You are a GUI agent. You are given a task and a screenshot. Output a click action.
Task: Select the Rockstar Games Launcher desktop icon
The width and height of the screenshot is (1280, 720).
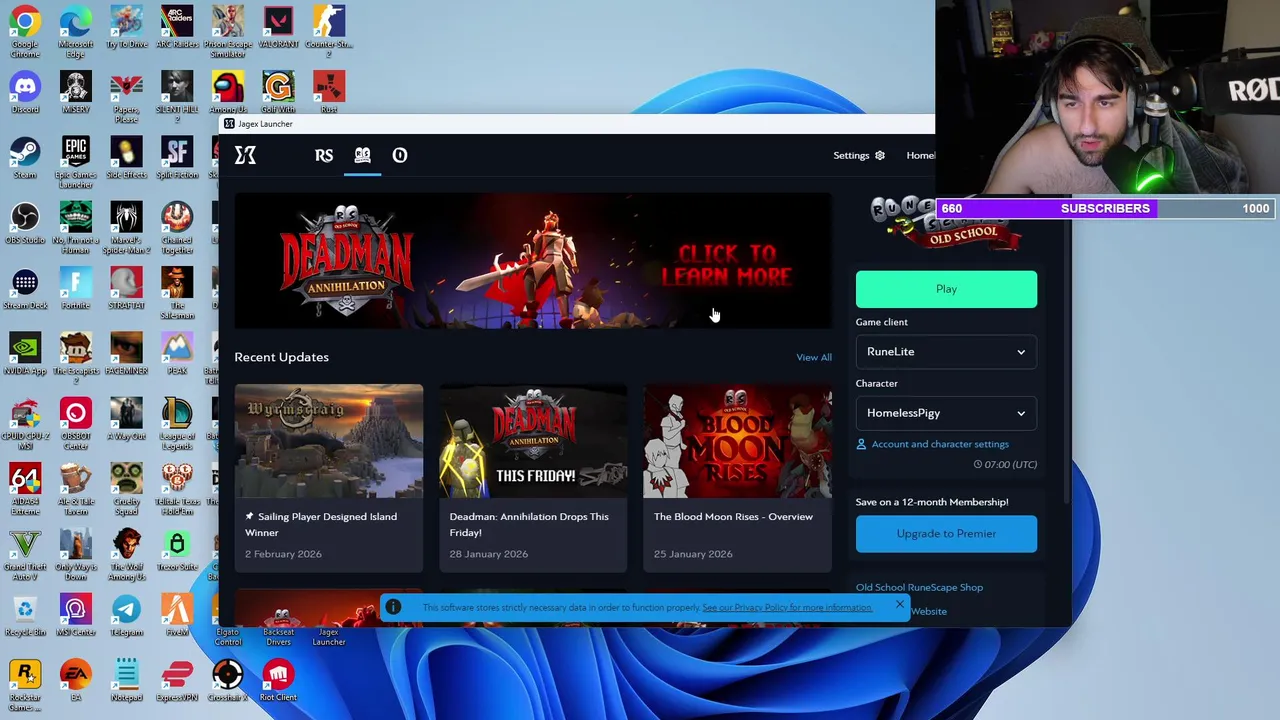click(x=25, y=685)
